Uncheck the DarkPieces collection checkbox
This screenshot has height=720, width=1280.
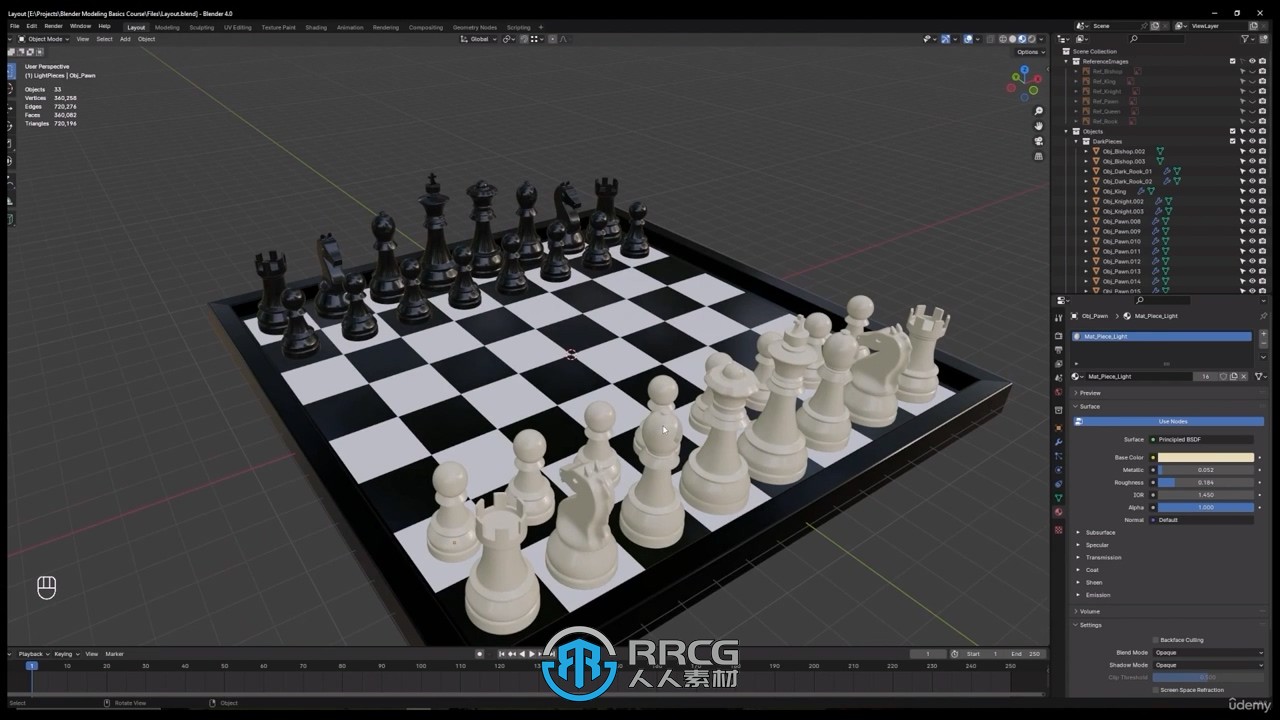pyautogui.click(x=1233, y=141)
